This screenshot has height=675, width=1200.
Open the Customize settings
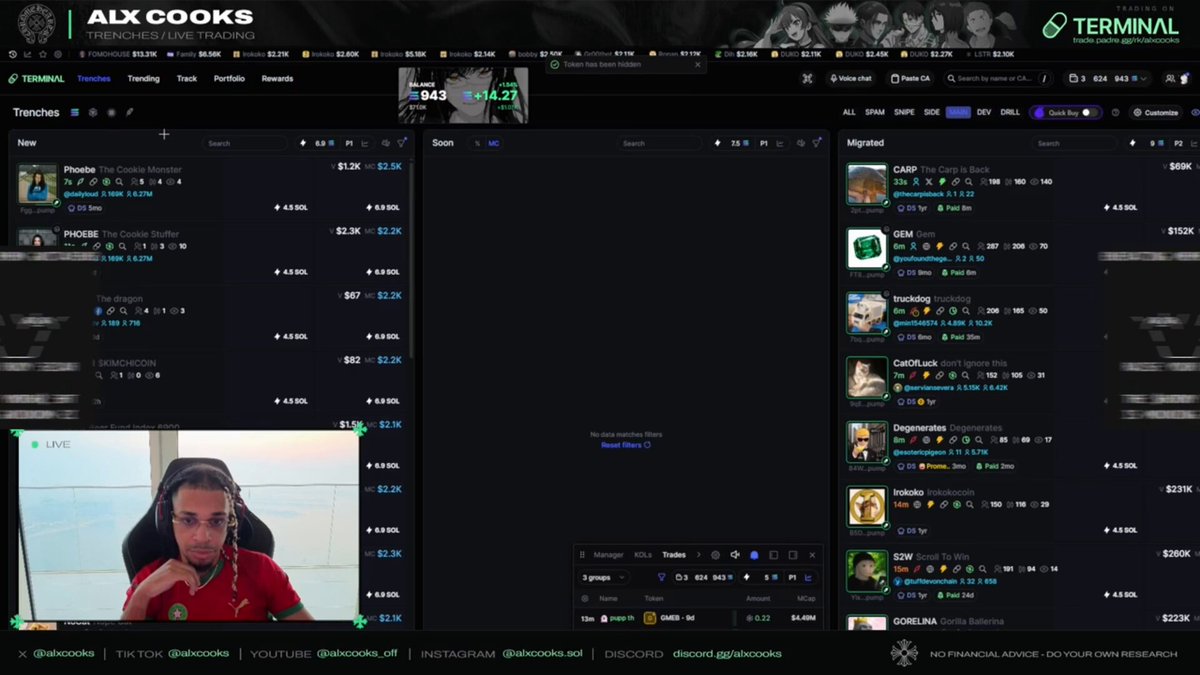(x=1155, y=112)
